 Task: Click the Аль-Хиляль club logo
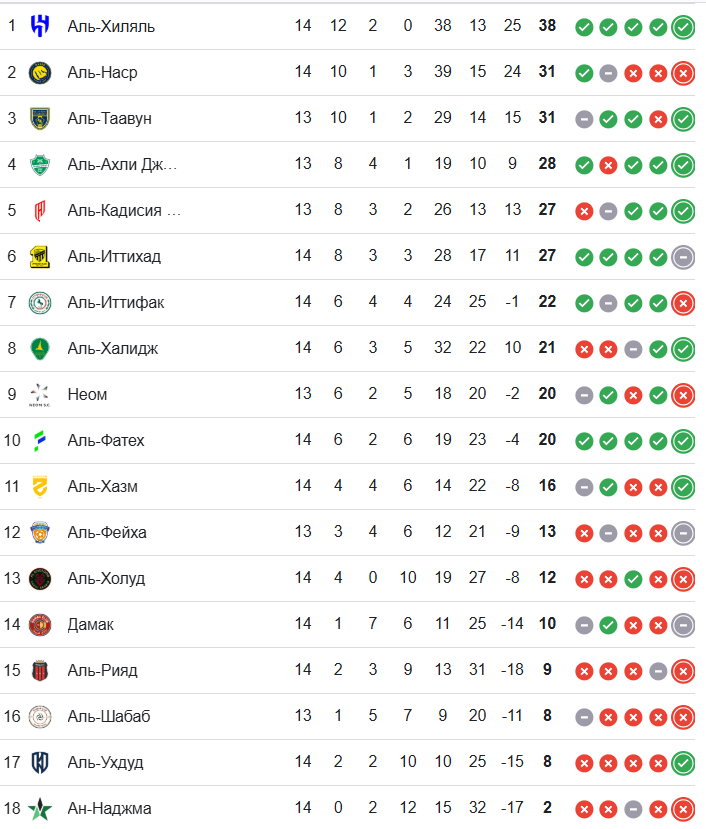tap(40, 25)
